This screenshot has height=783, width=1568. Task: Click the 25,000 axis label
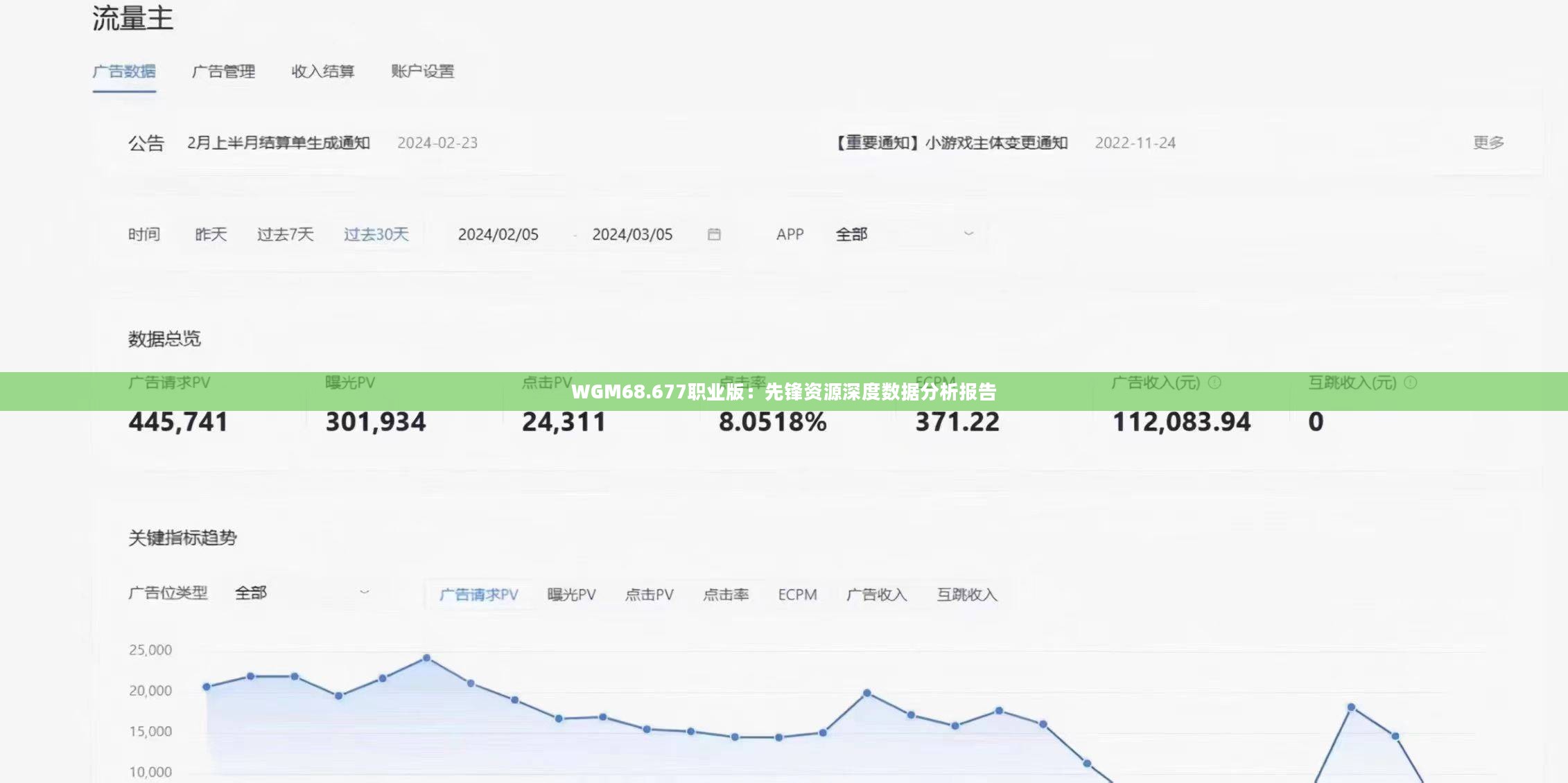pyautogui.click(x=150, y=650)
